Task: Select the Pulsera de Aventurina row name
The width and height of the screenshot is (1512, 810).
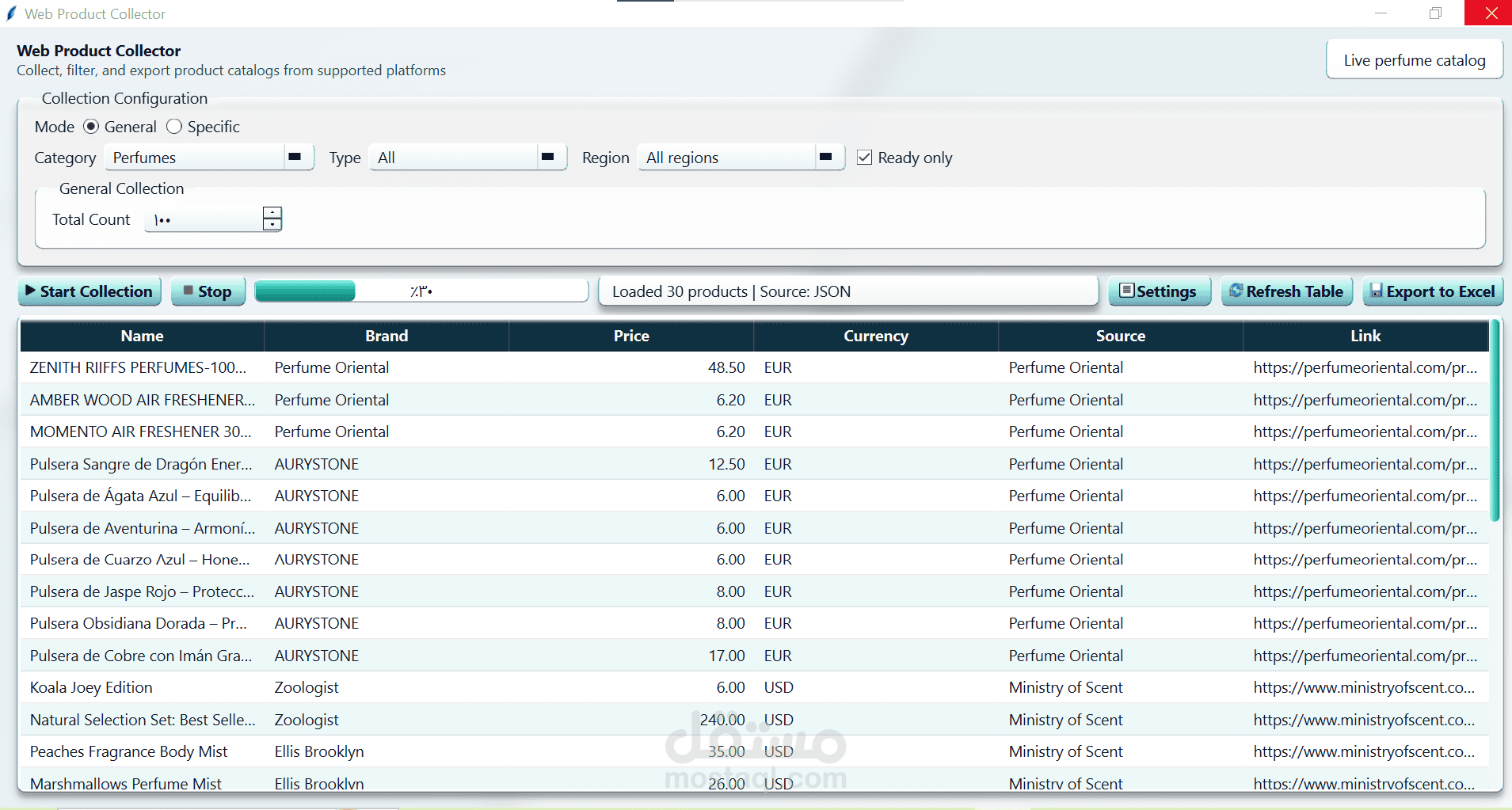Action: point(143,528)
